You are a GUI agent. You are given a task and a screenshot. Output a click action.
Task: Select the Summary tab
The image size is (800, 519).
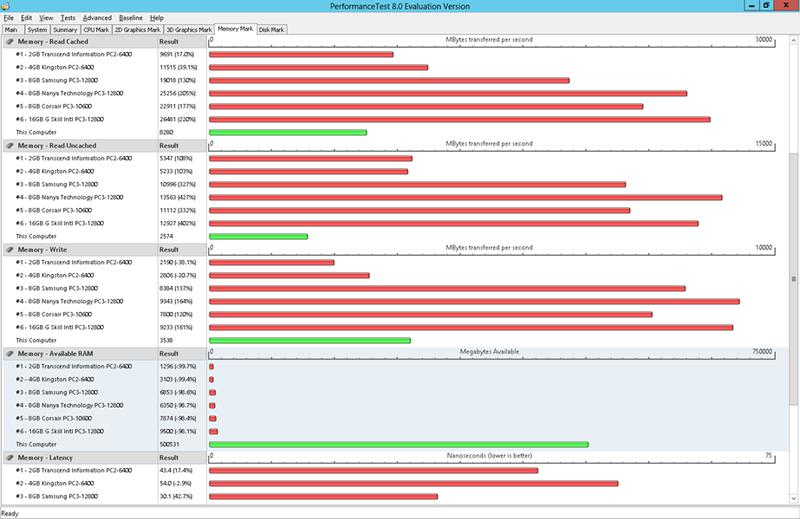click(65, 30)
